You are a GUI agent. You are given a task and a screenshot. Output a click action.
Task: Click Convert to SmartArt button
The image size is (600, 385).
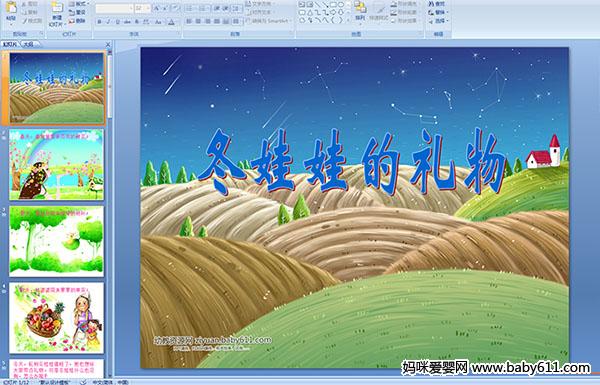pyautogui.click(x=269, y=21)
